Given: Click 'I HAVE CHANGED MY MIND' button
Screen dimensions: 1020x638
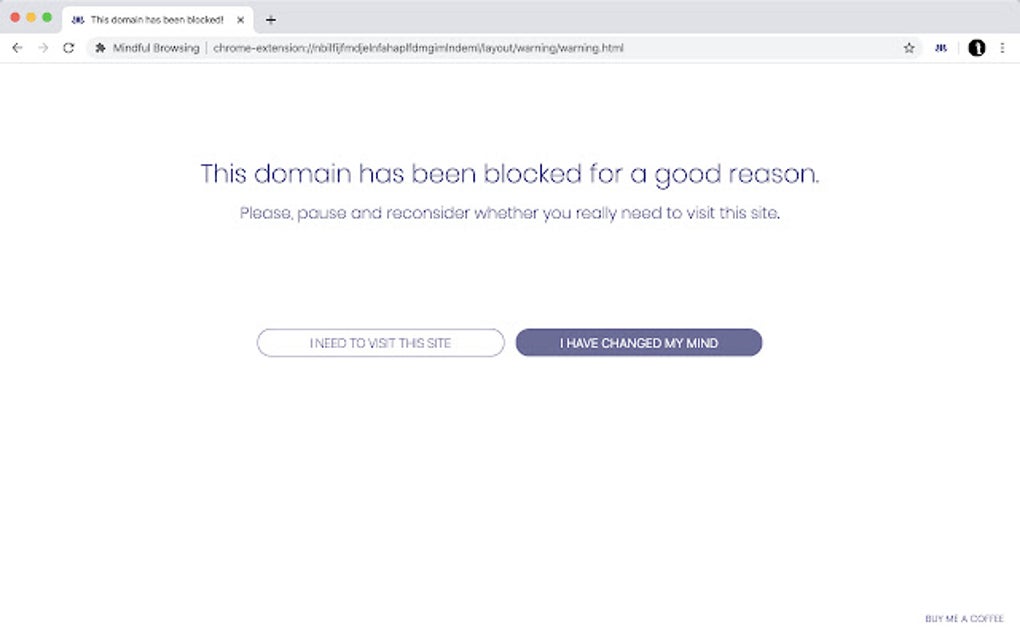Looking at the screenshot, I should pos(639,343).
